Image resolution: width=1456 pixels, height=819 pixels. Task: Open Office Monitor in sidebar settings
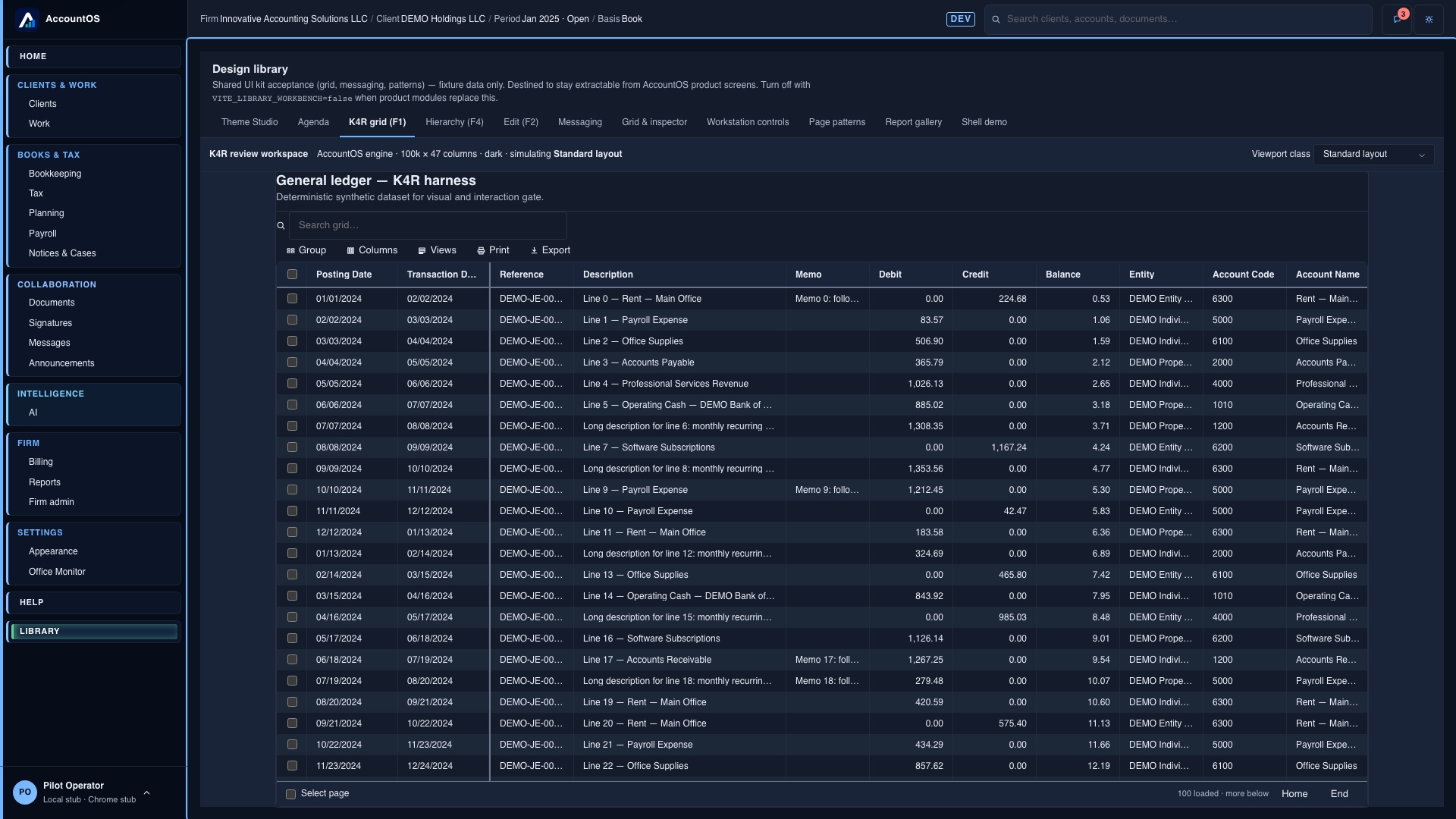tap(57, 572)
